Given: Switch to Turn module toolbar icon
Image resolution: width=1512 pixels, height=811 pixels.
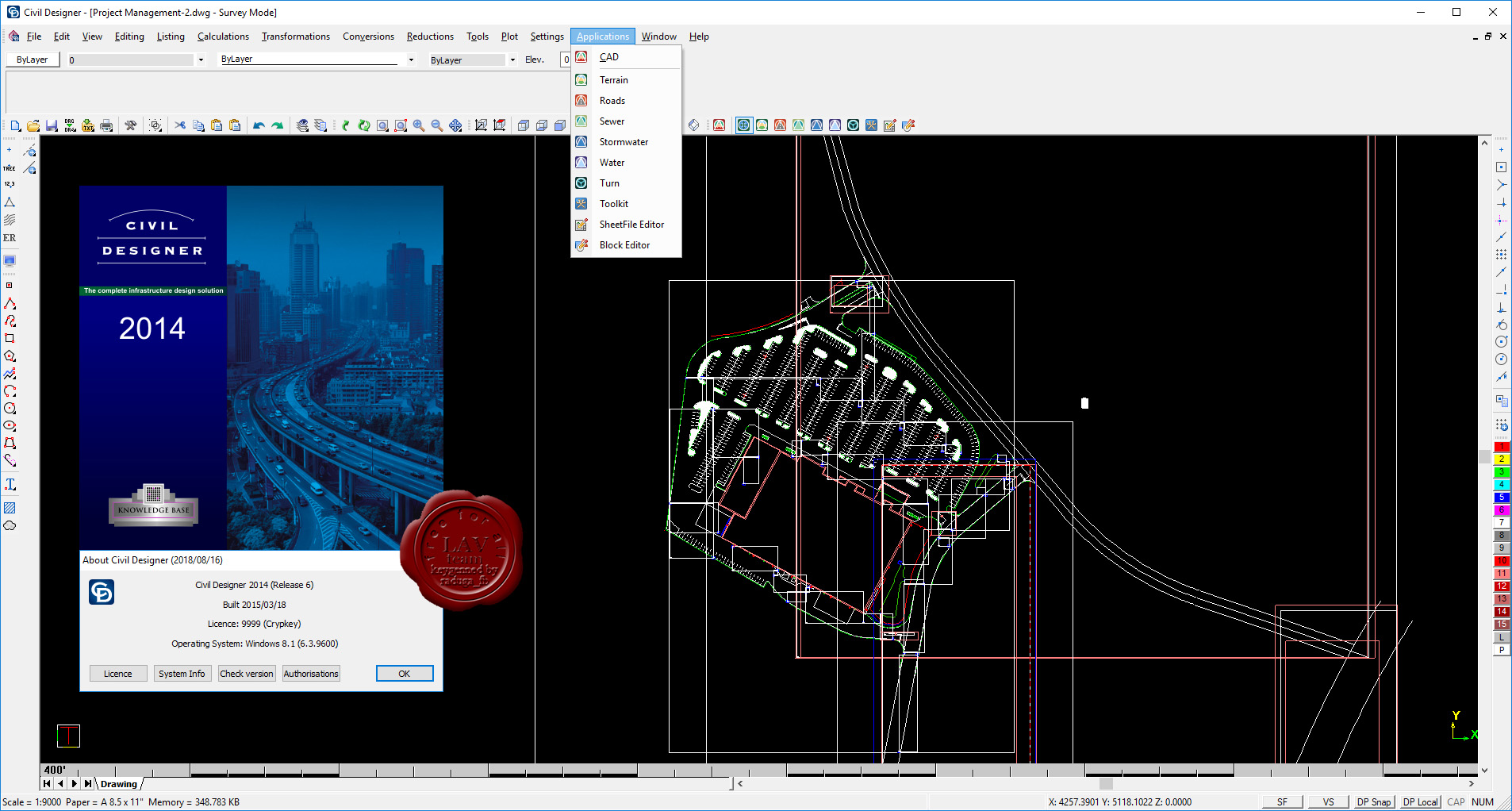Looking at the screenshot, I should tap(854, 125).
